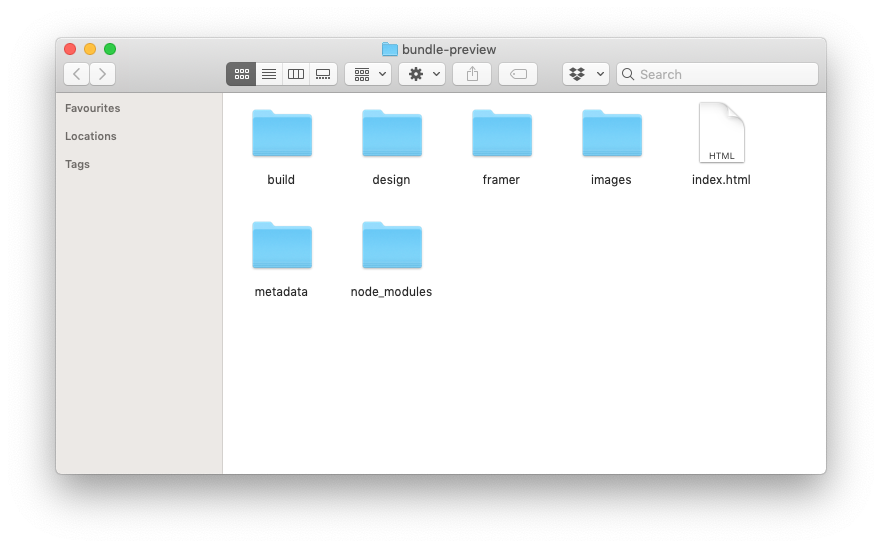Switch to list view
Image resolution: width=882 pixels, height=548 pixels.
coord(268,74)
